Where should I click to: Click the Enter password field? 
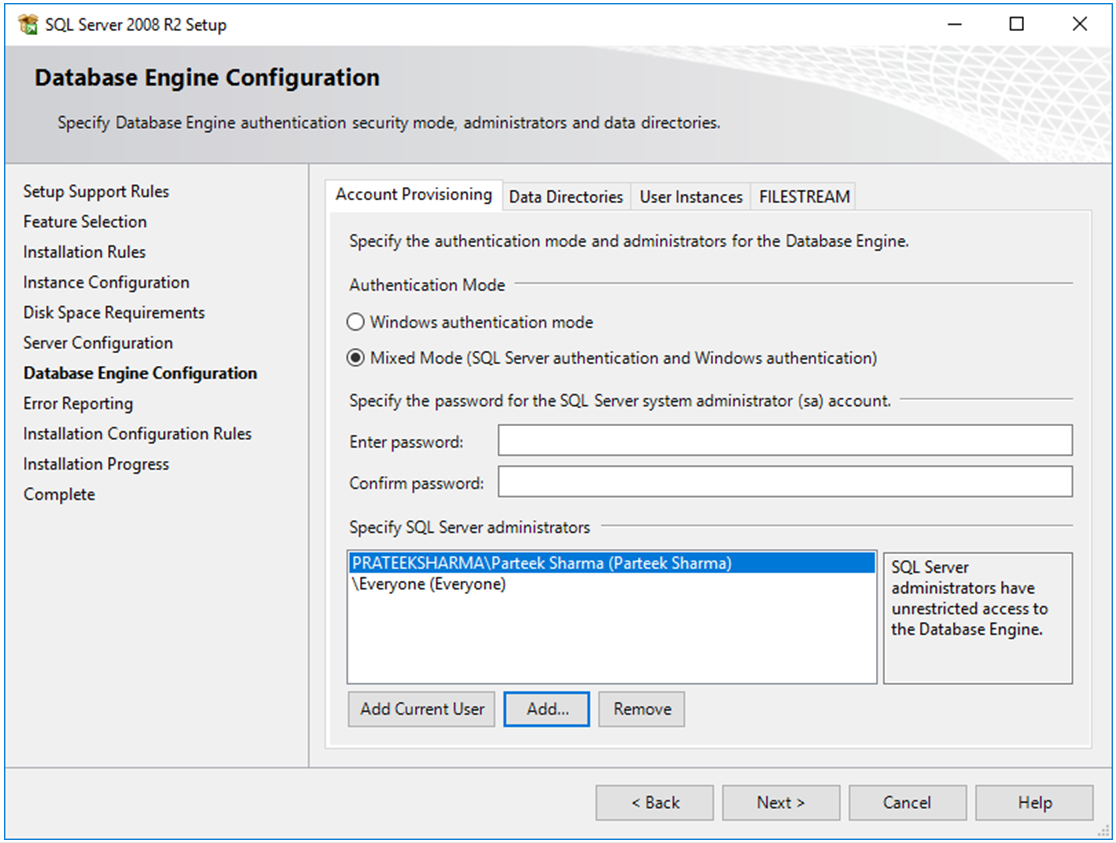tap(785, 440)
